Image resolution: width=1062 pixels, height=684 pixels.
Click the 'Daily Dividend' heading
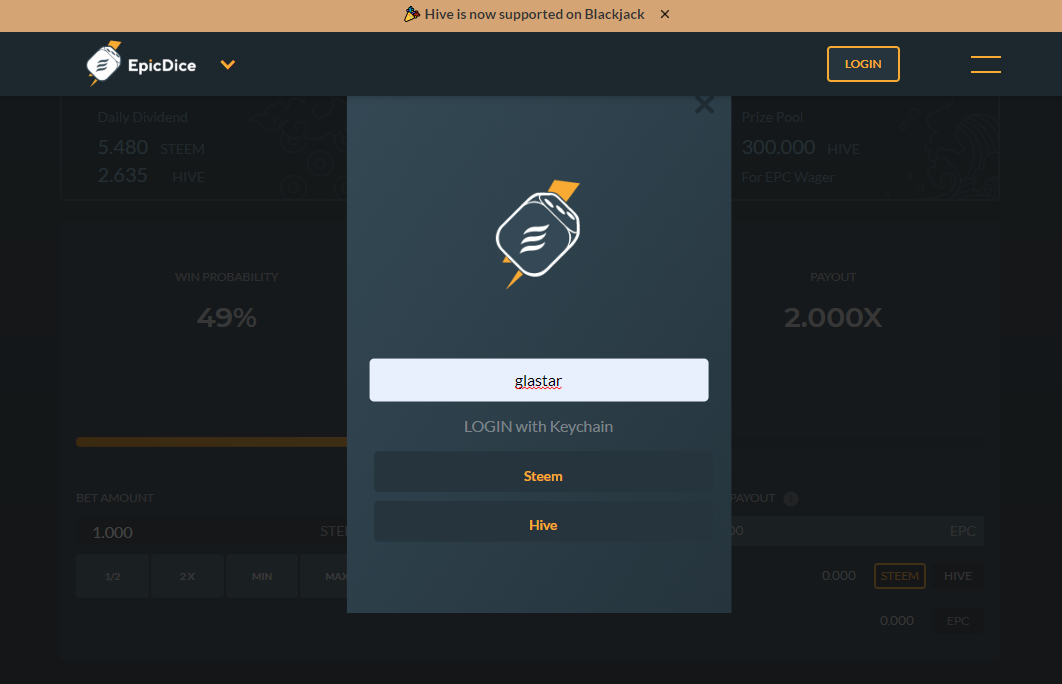(x=142, y=117)
